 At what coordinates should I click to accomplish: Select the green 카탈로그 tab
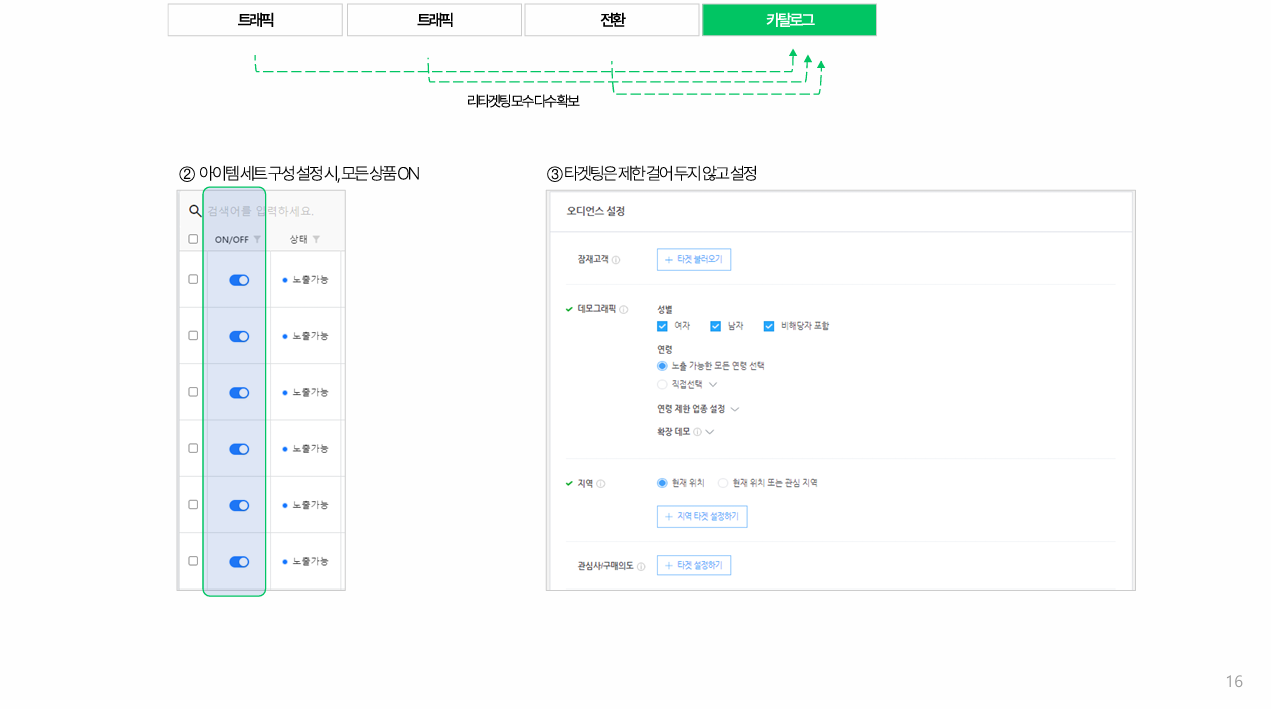coord(789,19)
